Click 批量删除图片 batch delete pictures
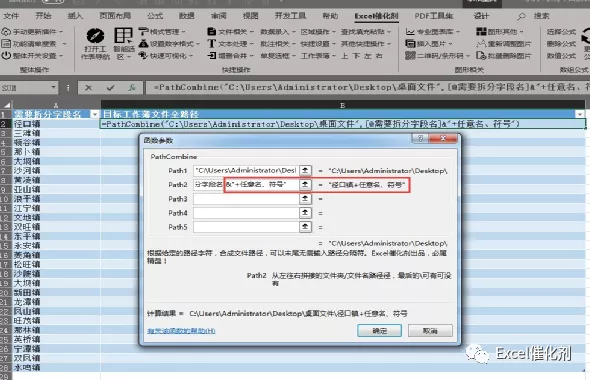590x380 pixels. pos(503,56)
